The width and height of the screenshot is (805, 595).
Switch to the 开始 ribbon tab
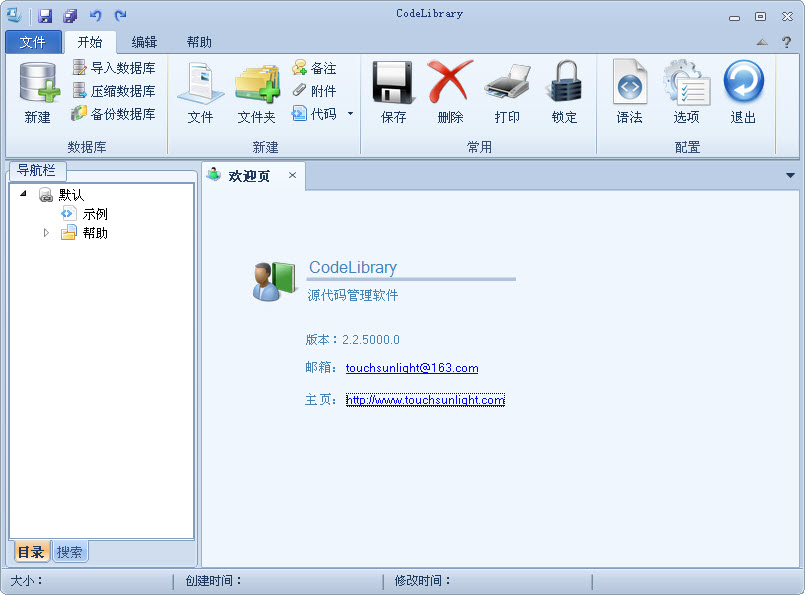coord(90,42)
